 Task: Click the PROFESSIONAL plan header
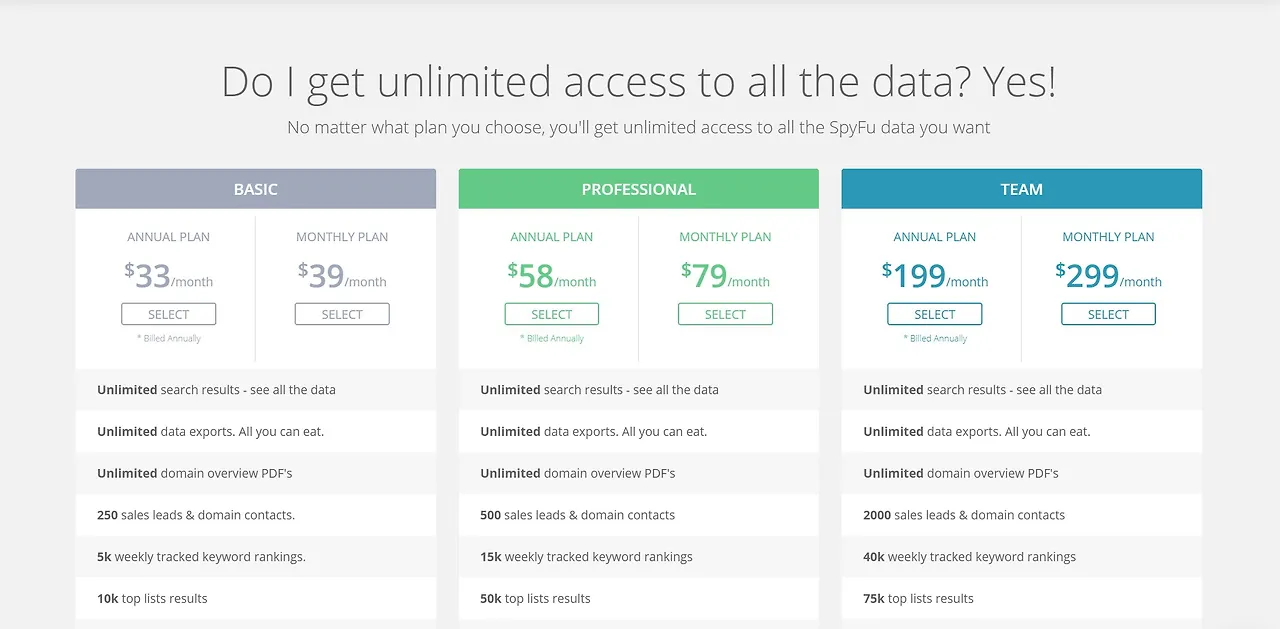639,189
